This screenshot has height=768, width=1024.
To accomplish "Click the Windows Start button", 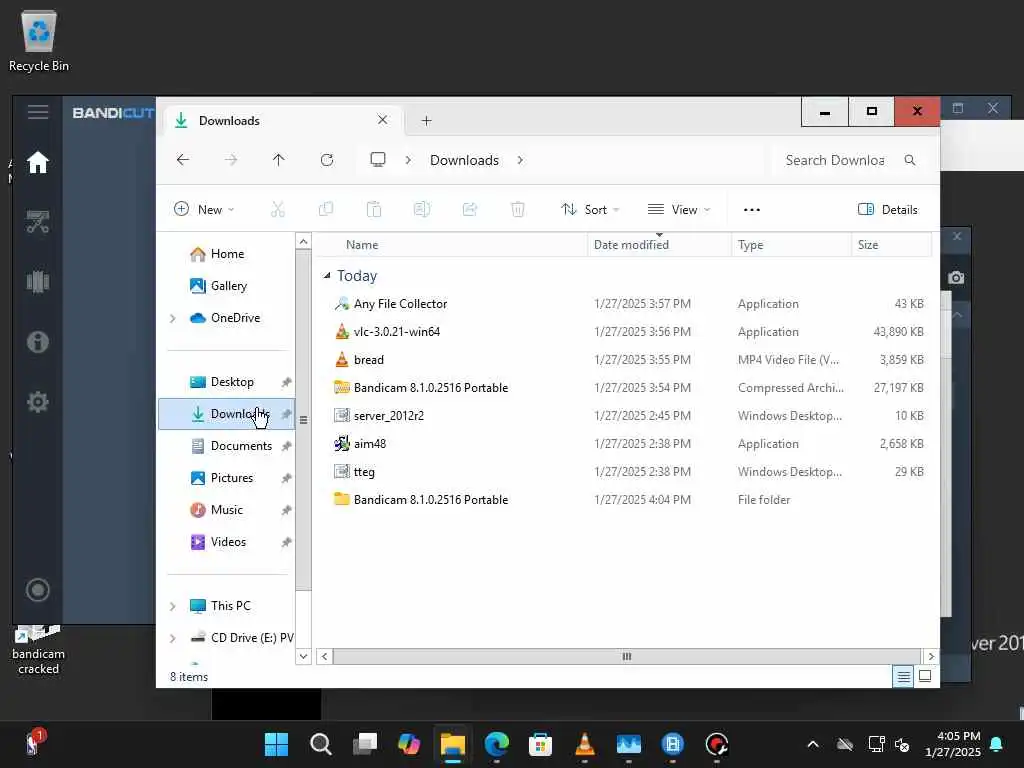I will coord(276,744).
